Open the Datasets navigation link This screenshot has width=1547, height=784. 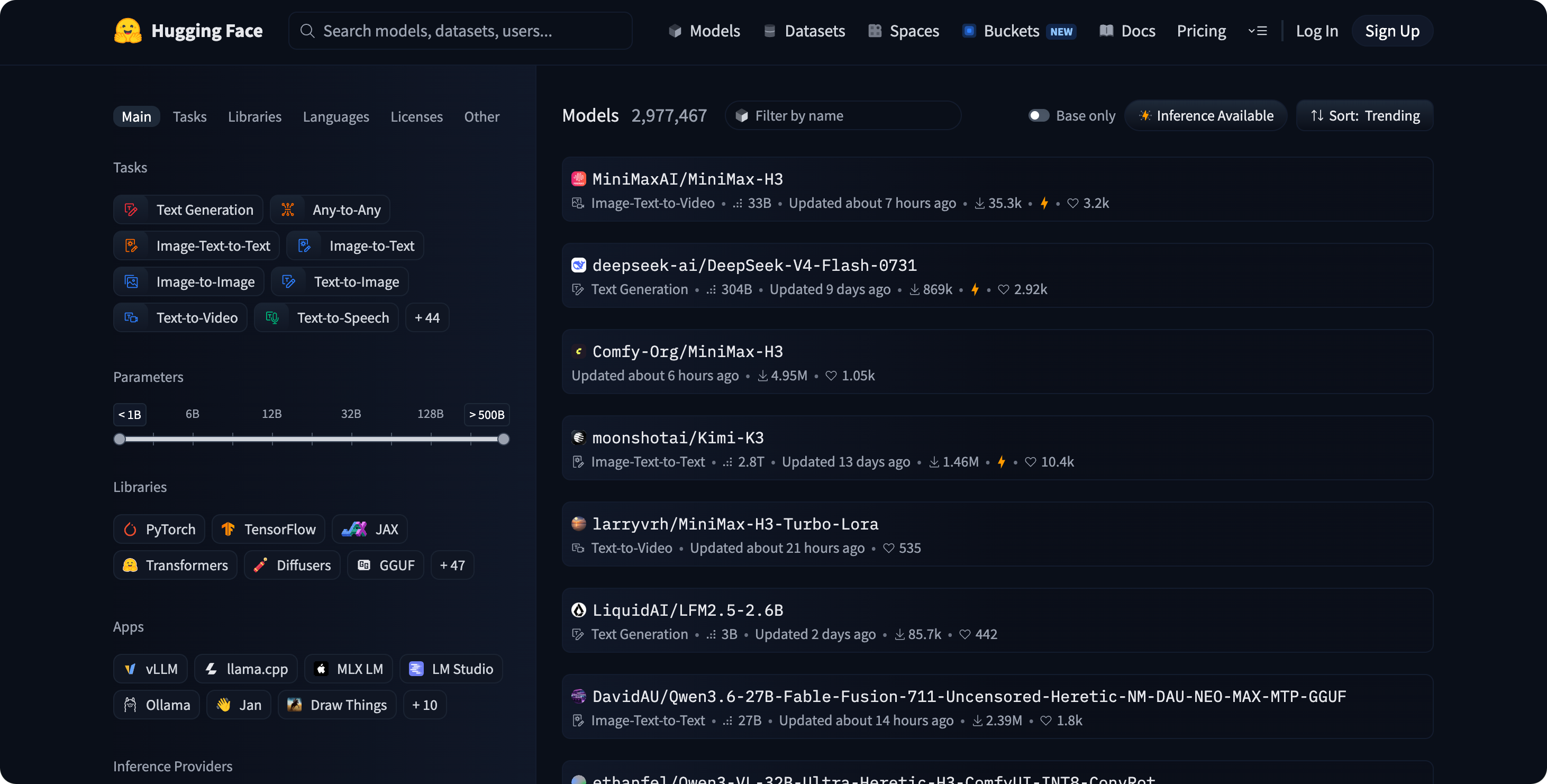pyautogui.click(x=804, y=31)
